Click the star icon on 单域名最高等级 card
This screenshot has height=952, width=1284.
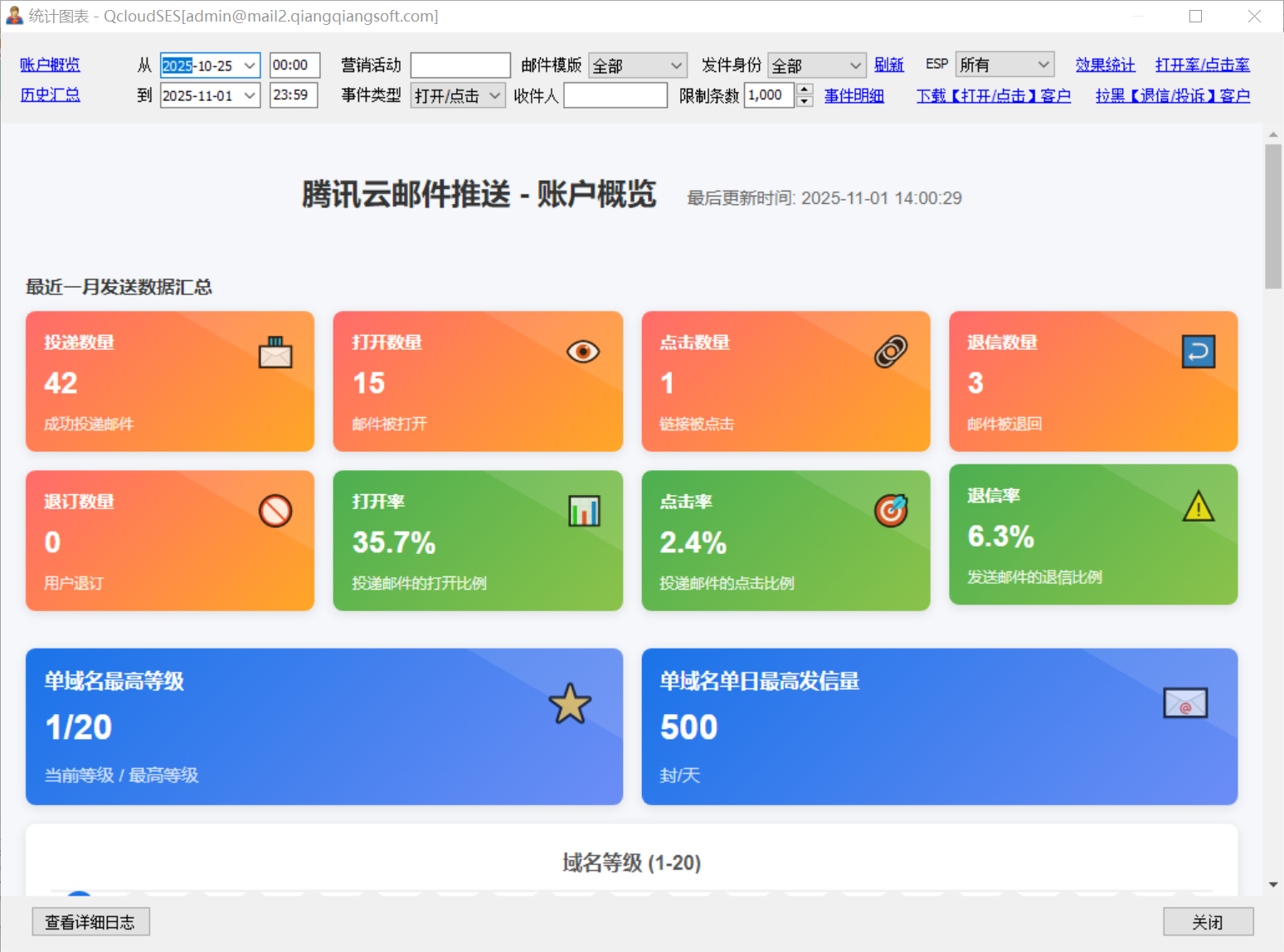[x=570, y=704]
